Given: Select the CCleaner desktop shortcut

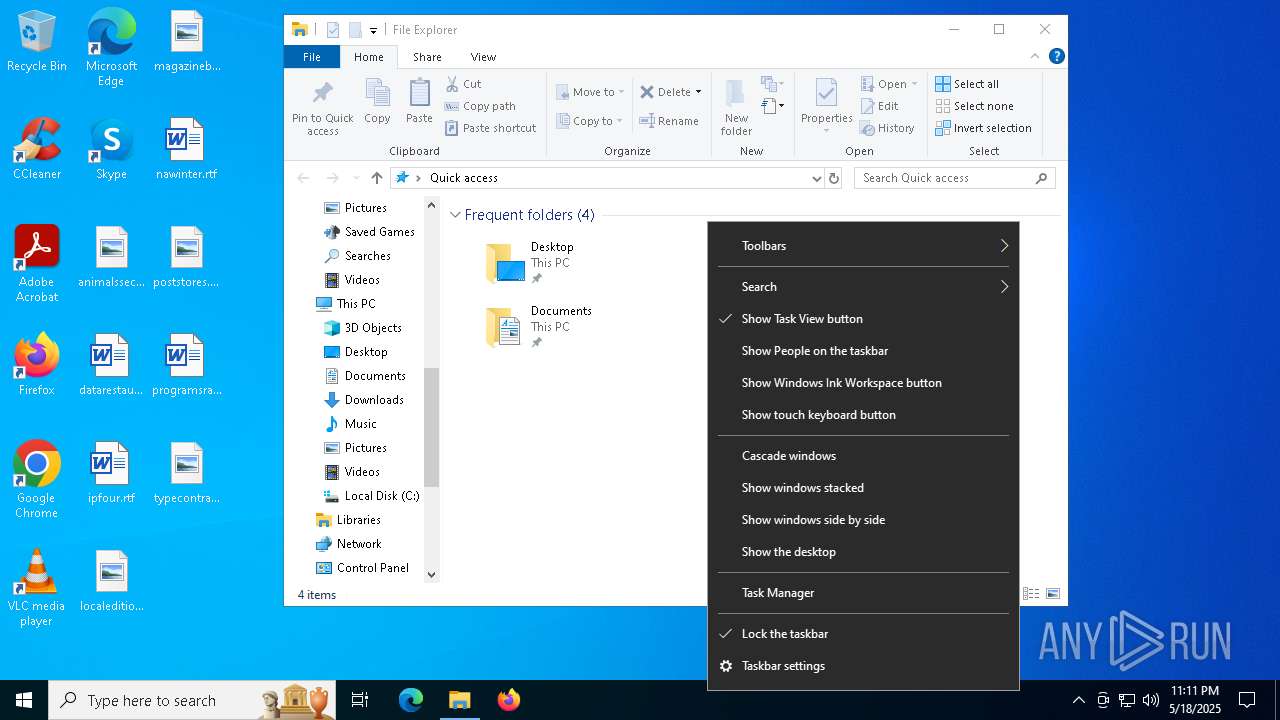Looking at the screenshot, I should pos(37,149).
